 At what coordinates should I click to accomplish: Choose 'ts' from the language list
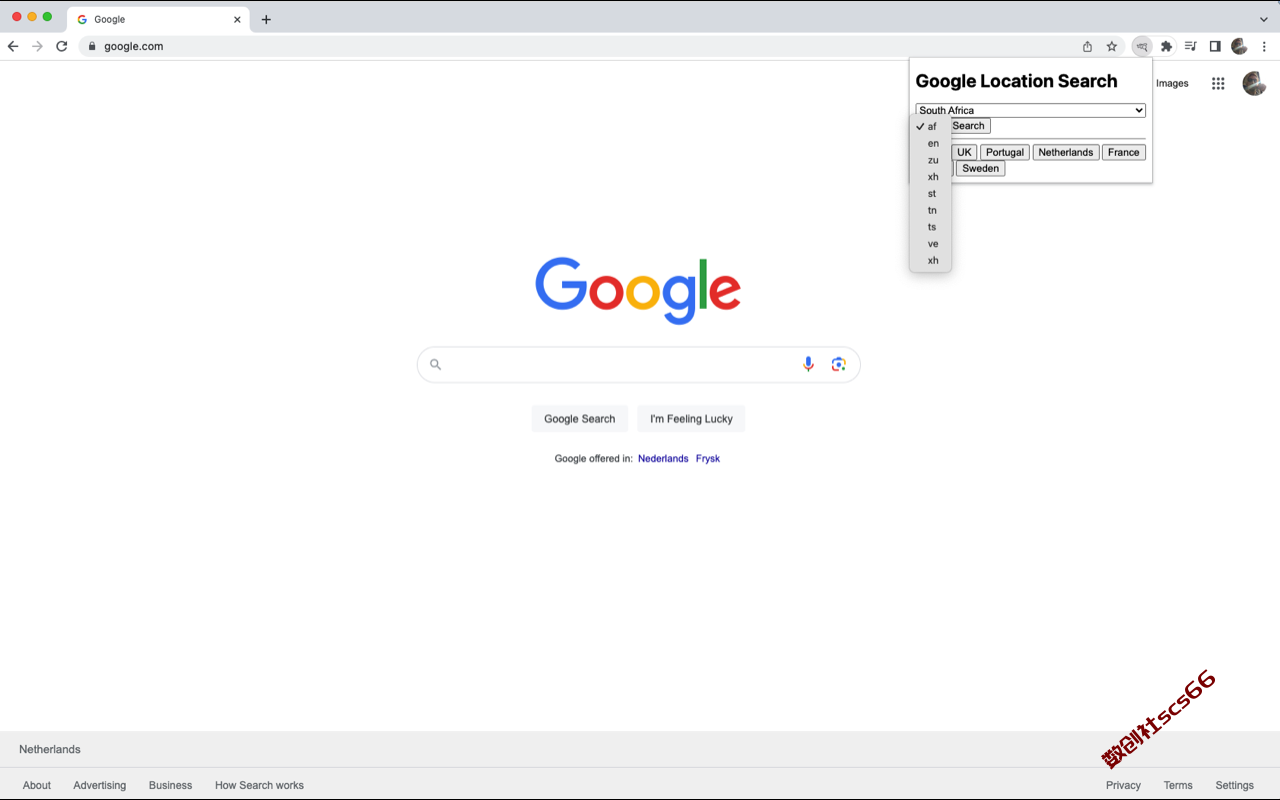(x=930, y=227)
